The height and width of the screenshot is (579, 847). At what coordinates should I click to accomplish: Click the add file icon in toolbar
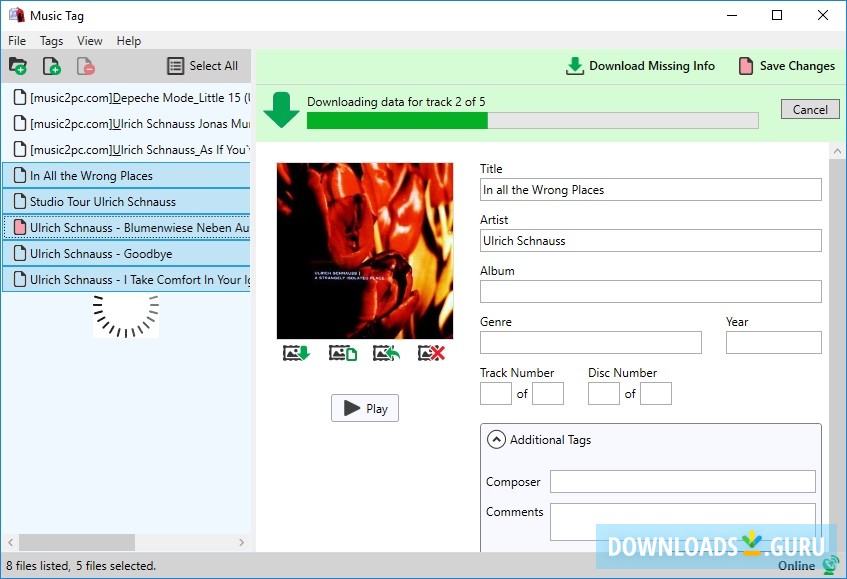(x=51, y=66)
